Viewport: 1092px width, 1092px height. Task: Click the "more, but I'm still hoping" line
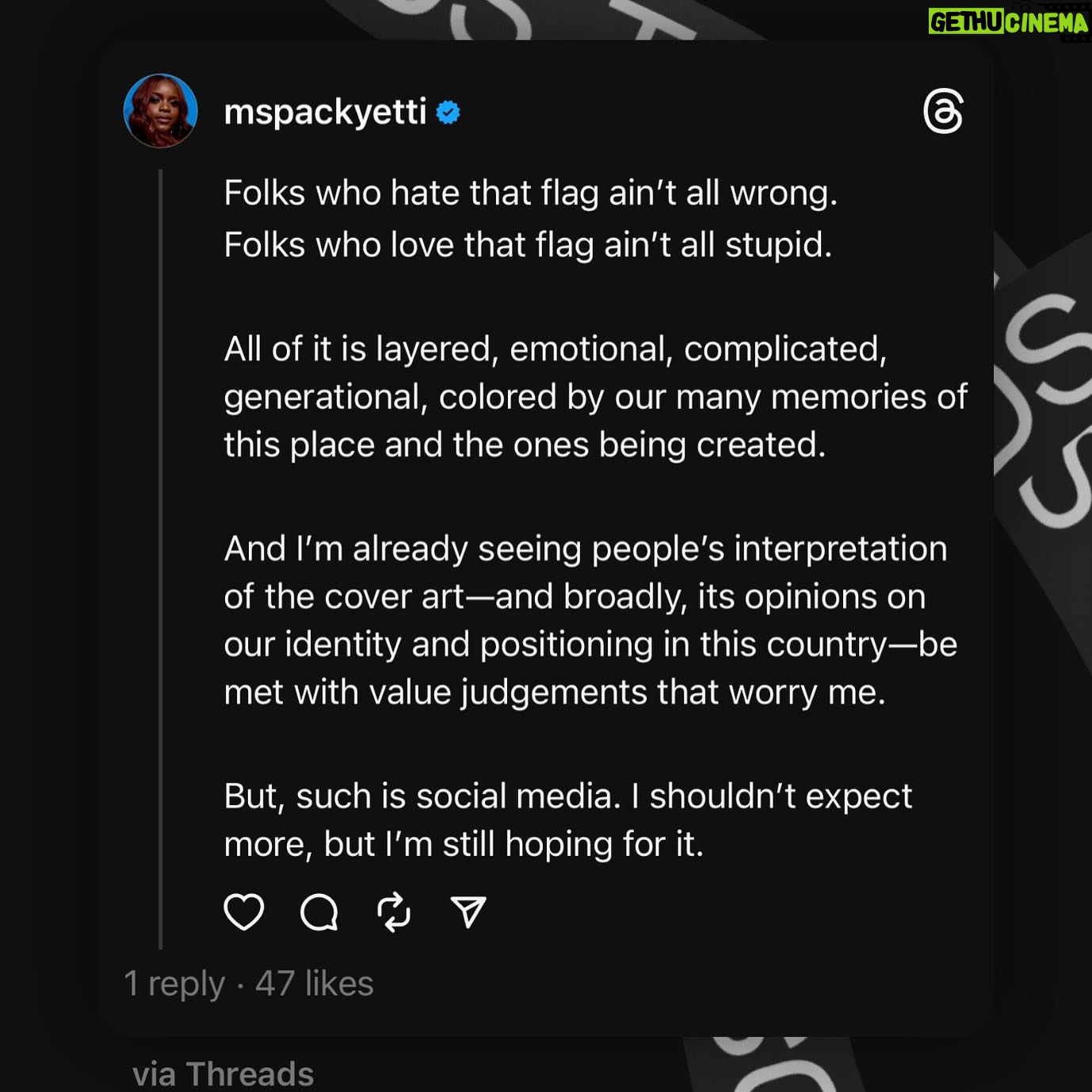pos(464,844)
